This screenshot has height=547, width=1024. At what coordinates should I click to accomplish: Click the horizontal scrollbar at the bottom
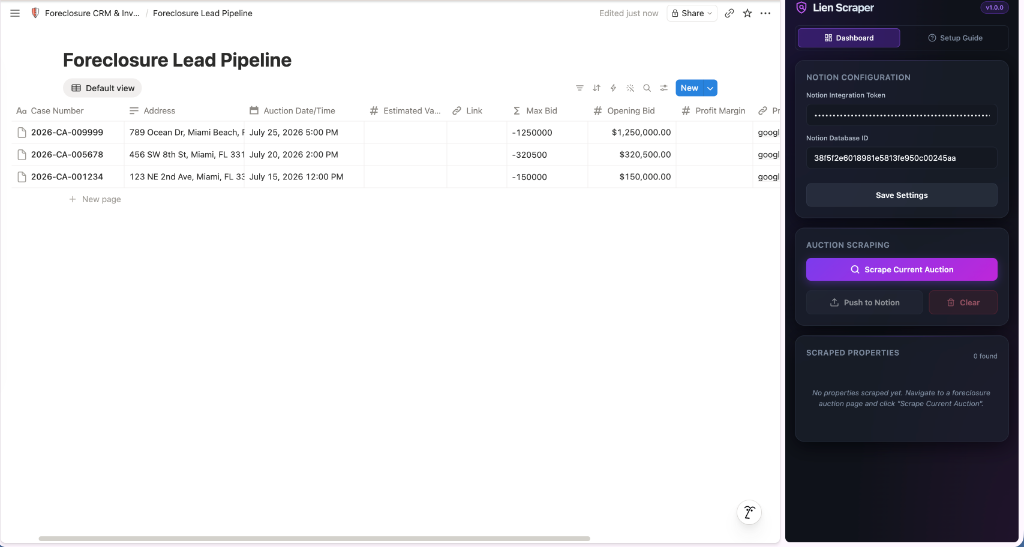(x=314, y=539)
